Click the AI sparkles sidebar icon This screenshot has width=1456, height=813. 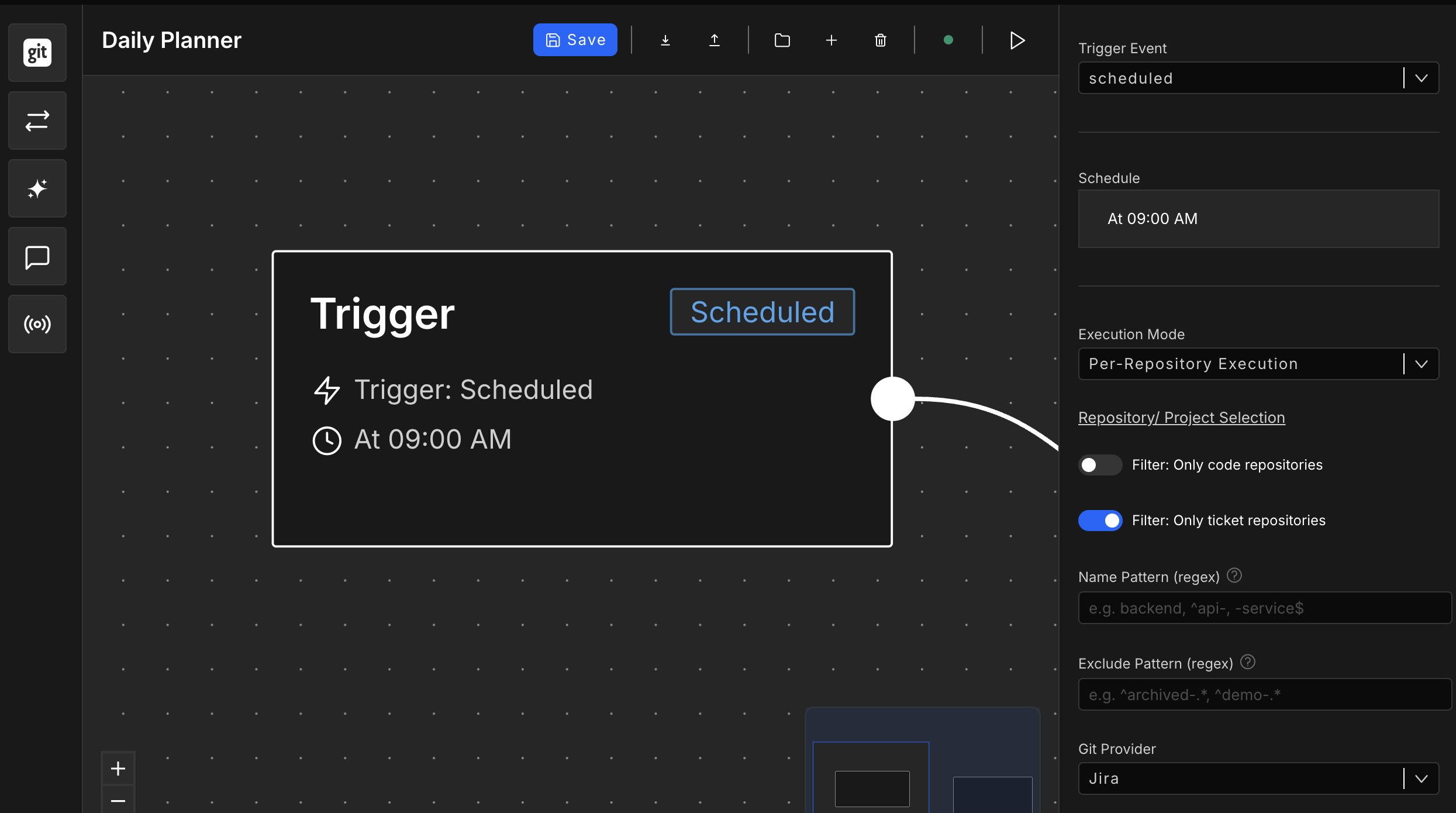pos(37,188)
